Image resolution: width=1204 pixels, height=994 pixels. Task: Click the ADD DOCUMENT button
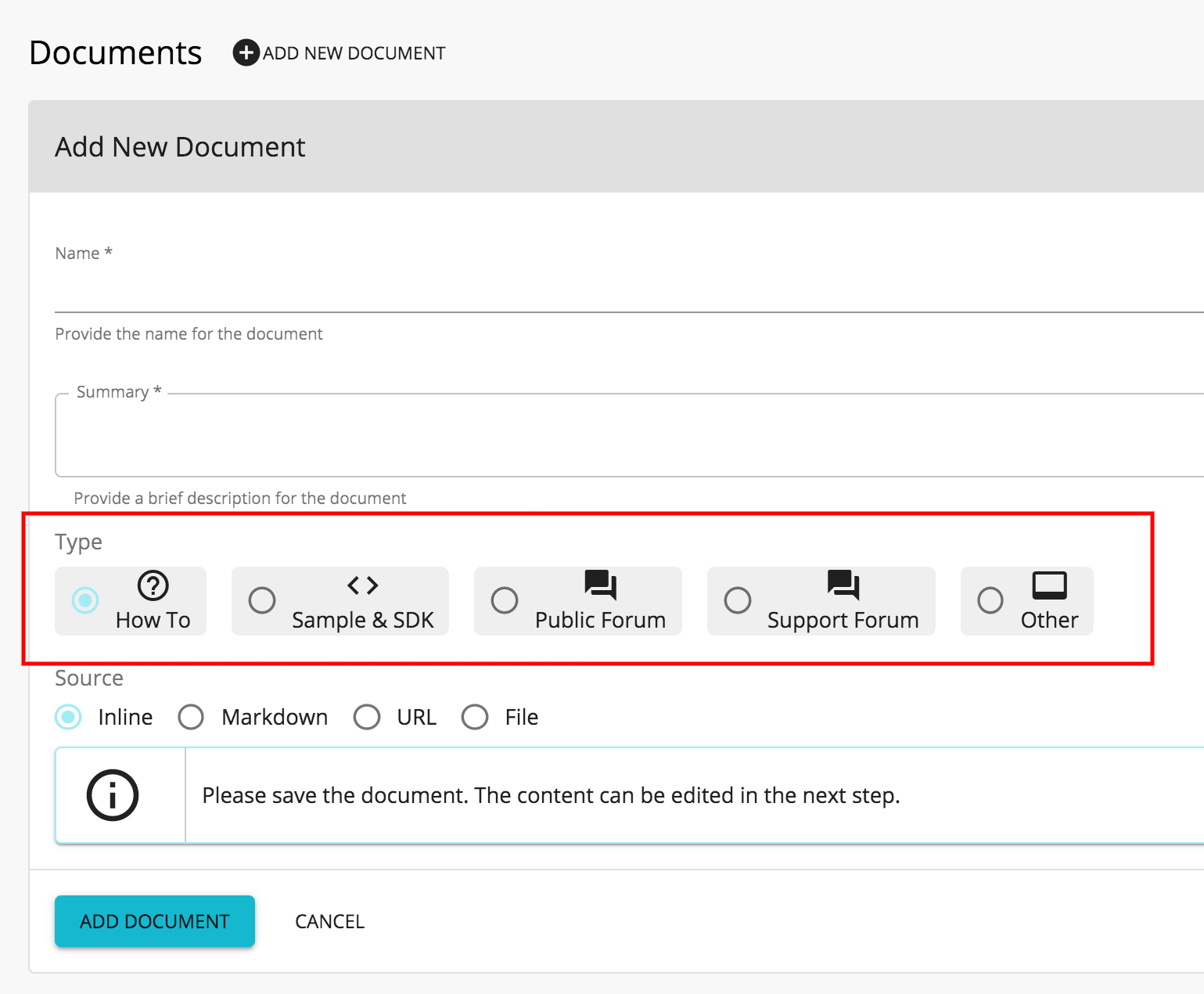point(154,921)
